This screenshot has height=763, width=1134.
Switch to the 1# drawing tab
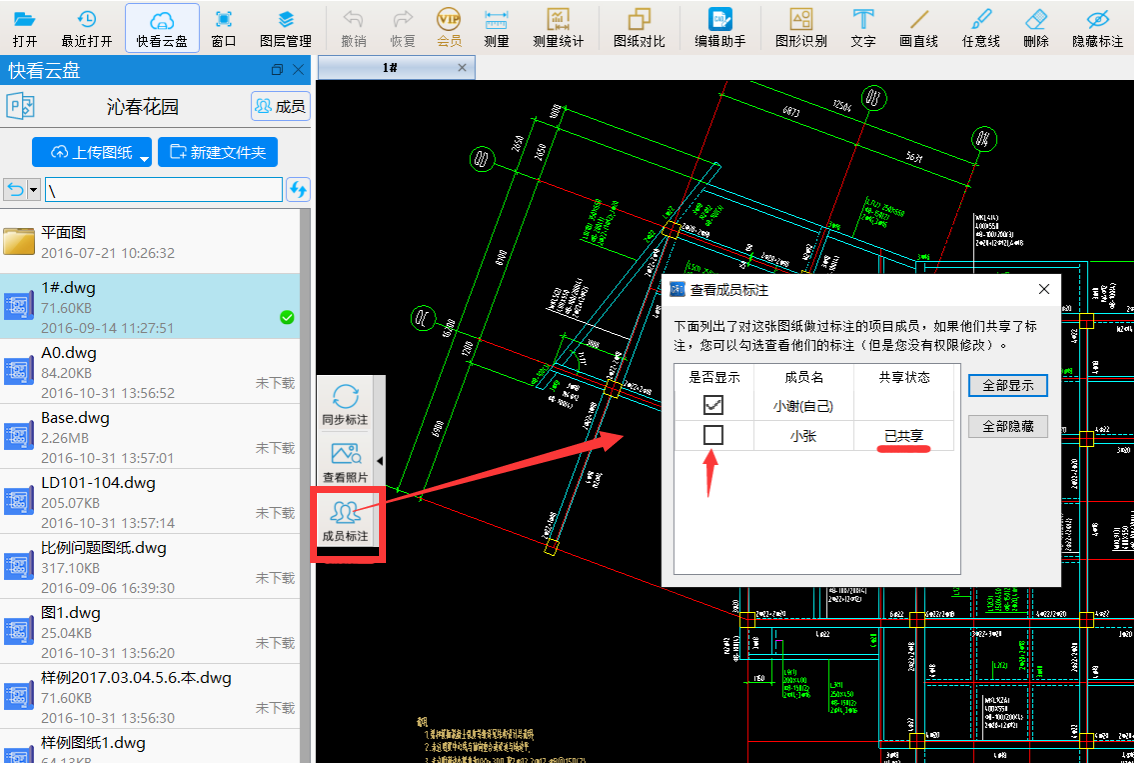click(391, 67)
